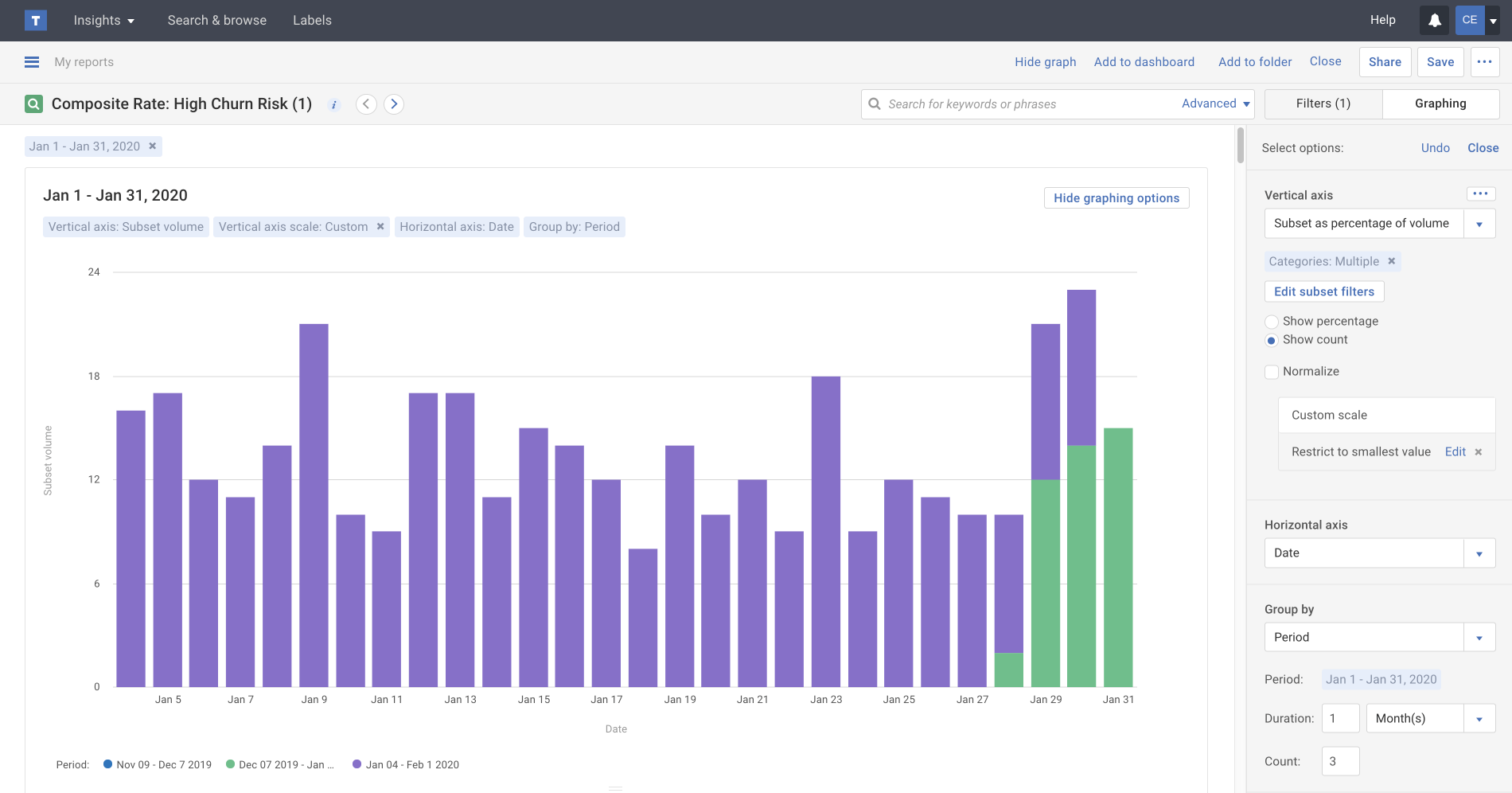Click inside the Count input field
Viewport: 1512px width, 793px height.
click(1340, 761)
